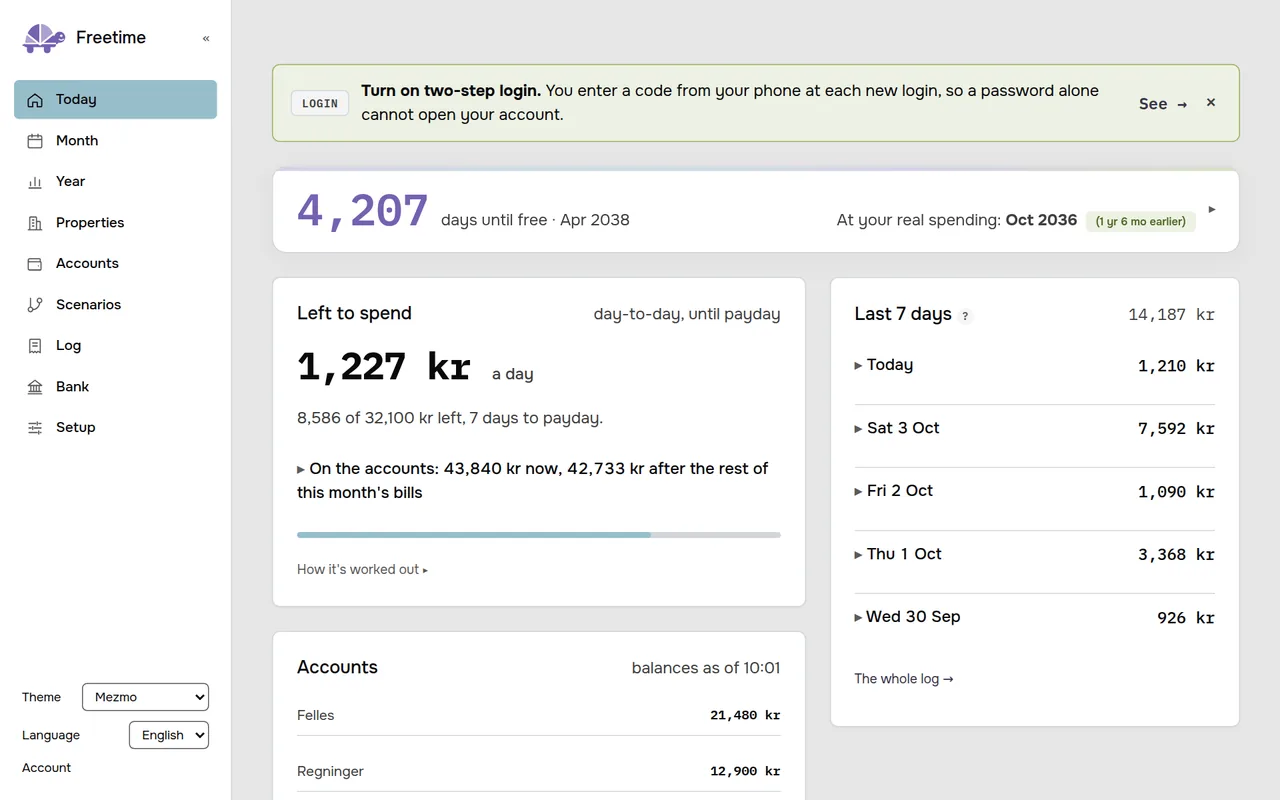Expand the days until free details arrow
Viewport: 1280px width, 800px height.
click(x=1212, y=210)
